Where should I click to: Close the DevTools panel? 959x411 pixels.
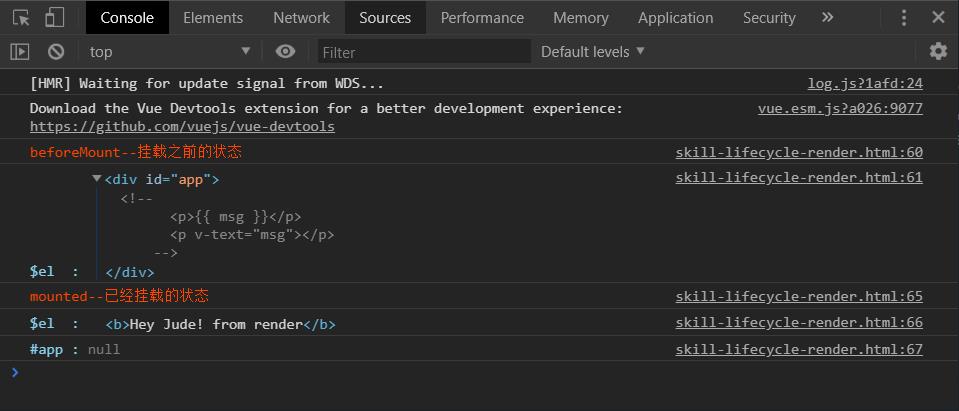pyautogui.click(x=938, y=18)
